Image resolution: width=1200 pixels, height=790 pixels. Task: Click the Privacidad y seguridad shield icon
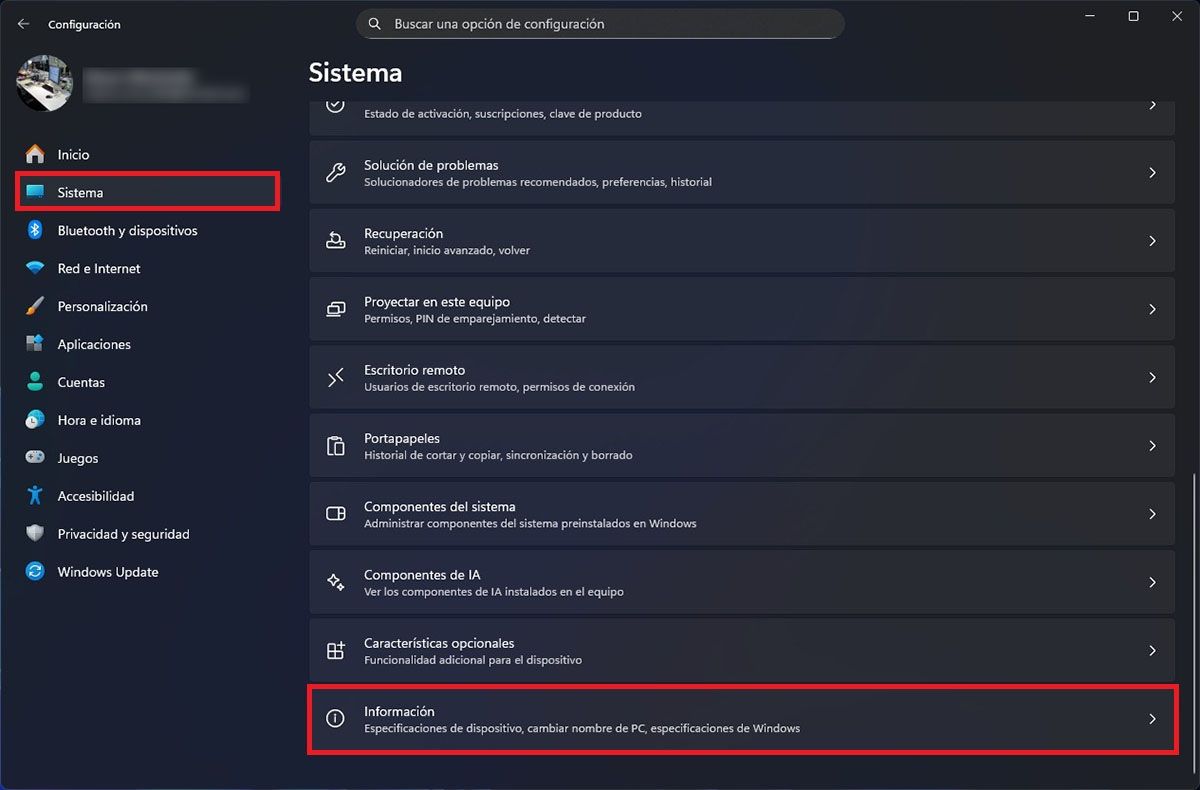point(35,534)
